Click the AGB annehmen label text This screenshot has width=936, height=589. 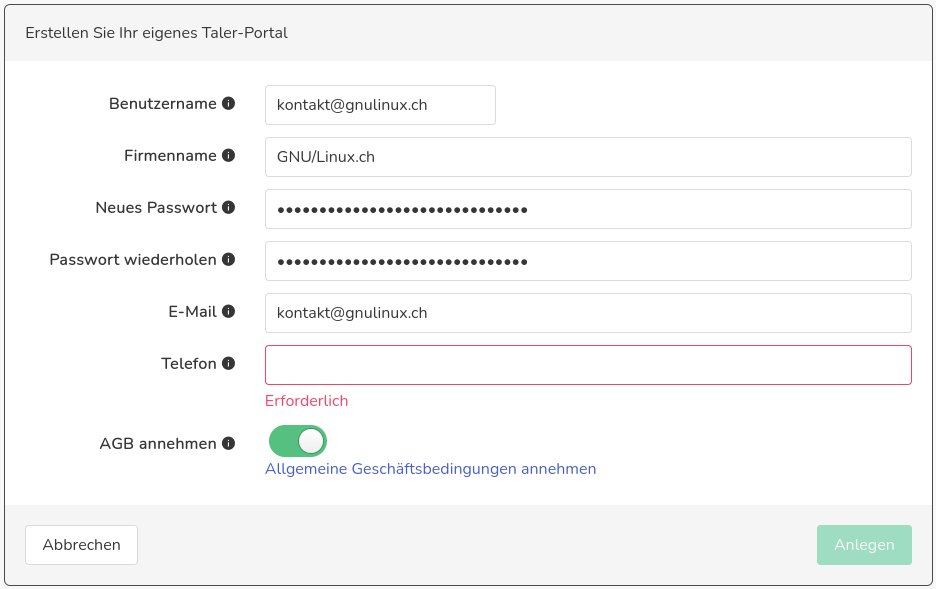157,444
